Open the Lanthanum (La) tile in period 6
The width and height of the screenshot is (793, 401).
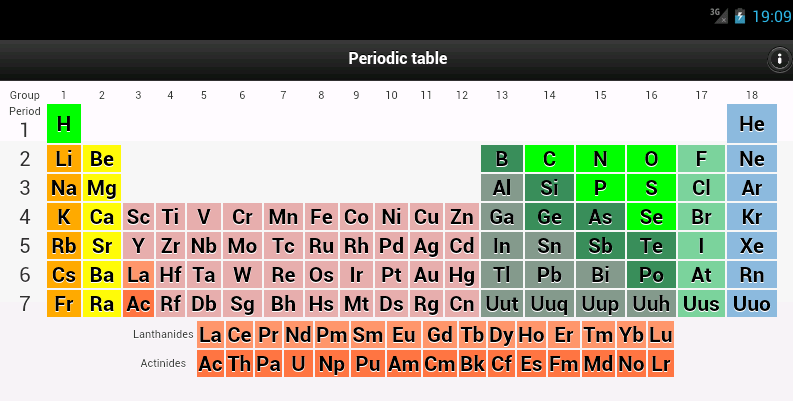138,275
